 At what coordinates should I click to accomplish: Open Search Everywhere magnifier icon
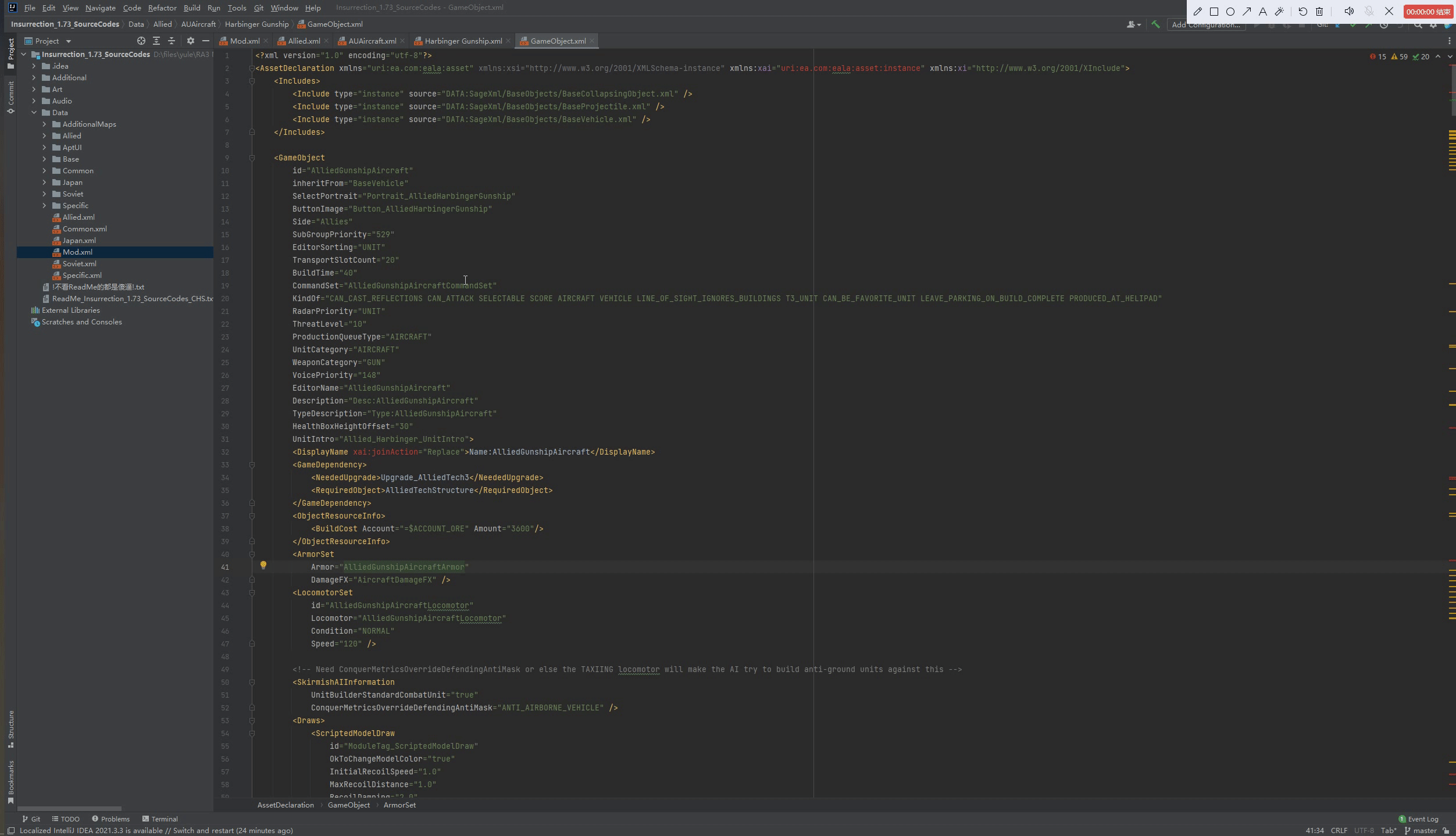1418,25
